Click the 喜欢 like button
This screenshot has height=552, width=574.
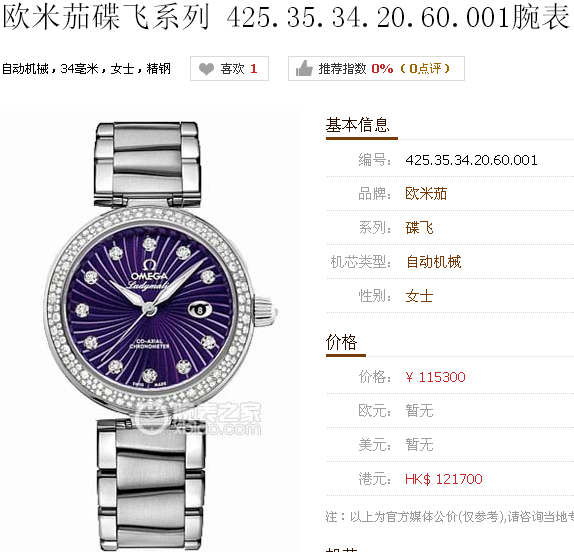229,68
